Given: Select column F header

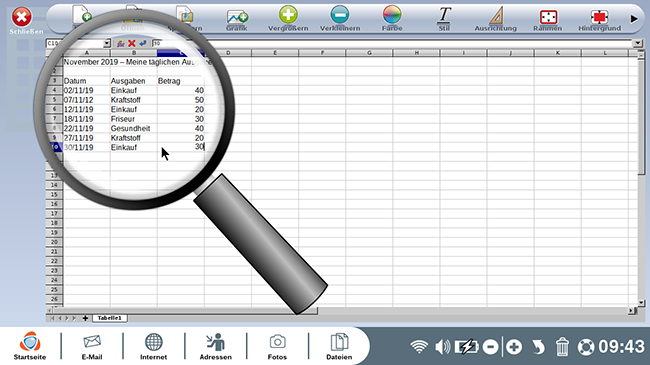Looking at the screenshot, I should (322, 53).
